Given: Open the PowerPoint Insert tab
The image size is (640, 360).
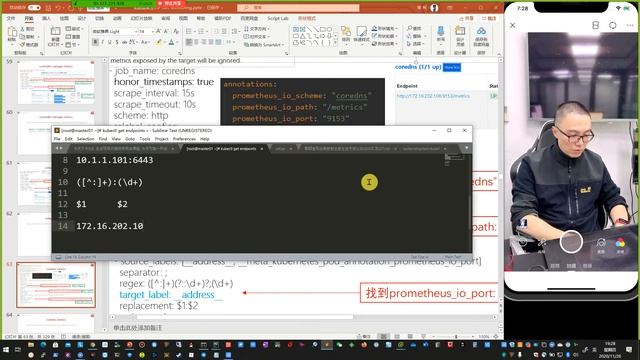Looking at the screenshot, I should click(x=47, y=18).
